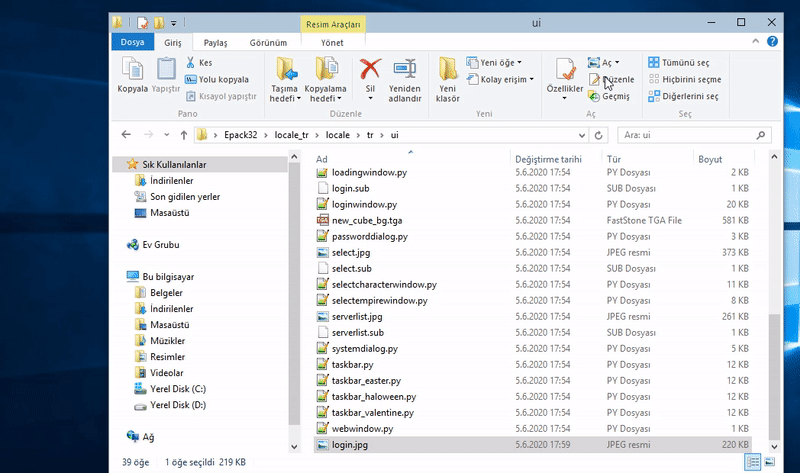Click Yeniden adlandır (Rename) icon

pos(405,79)
